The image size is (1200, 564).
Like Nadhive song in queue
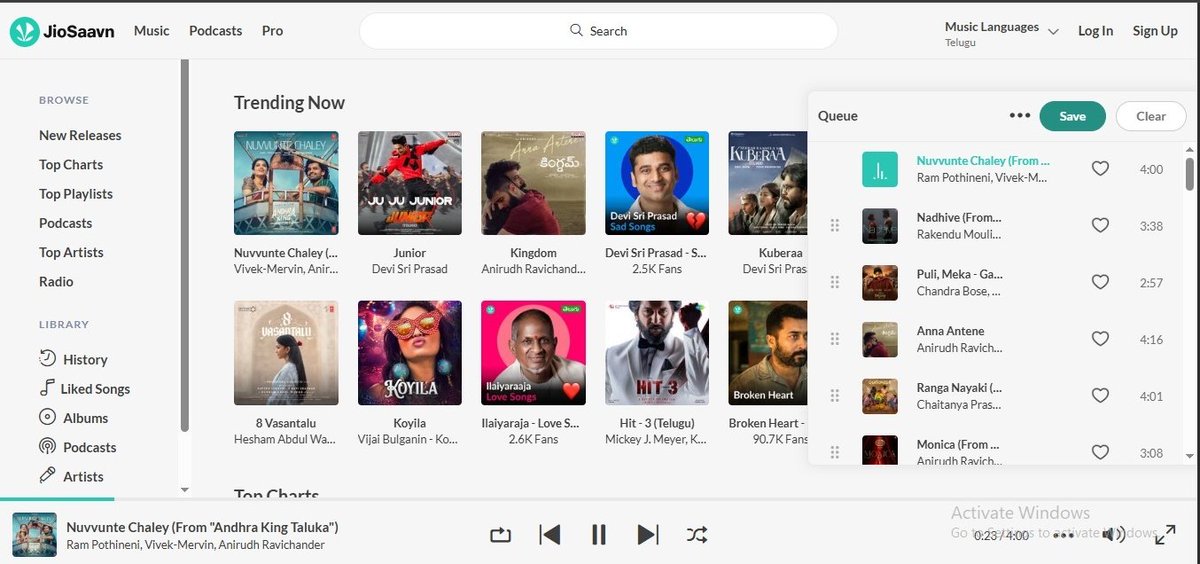click(x=1100, y=226)
